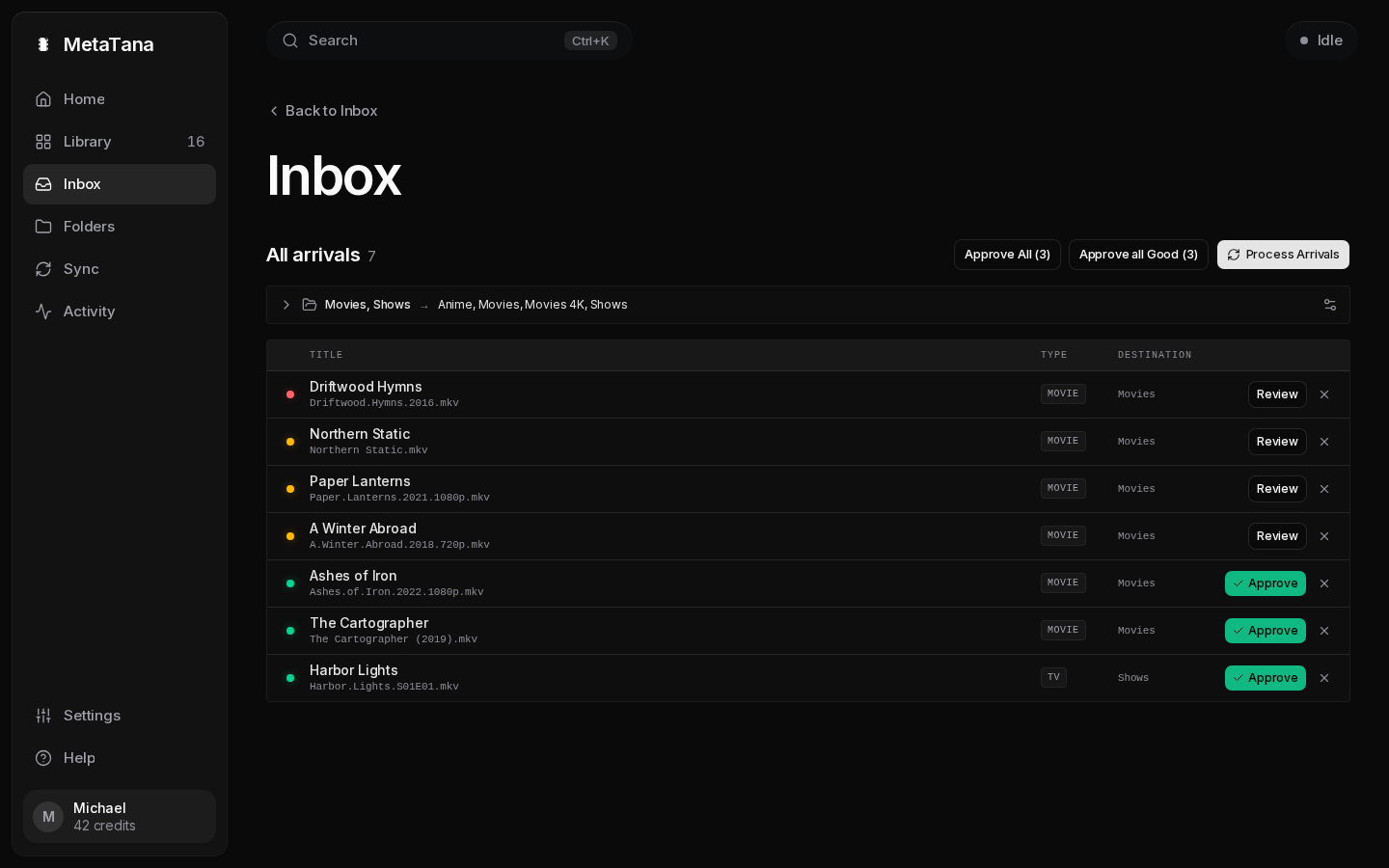Select the Inbox sidebar item
Image resolution: width=1389 pixels, height=868 pixels.
click(120, 184)
